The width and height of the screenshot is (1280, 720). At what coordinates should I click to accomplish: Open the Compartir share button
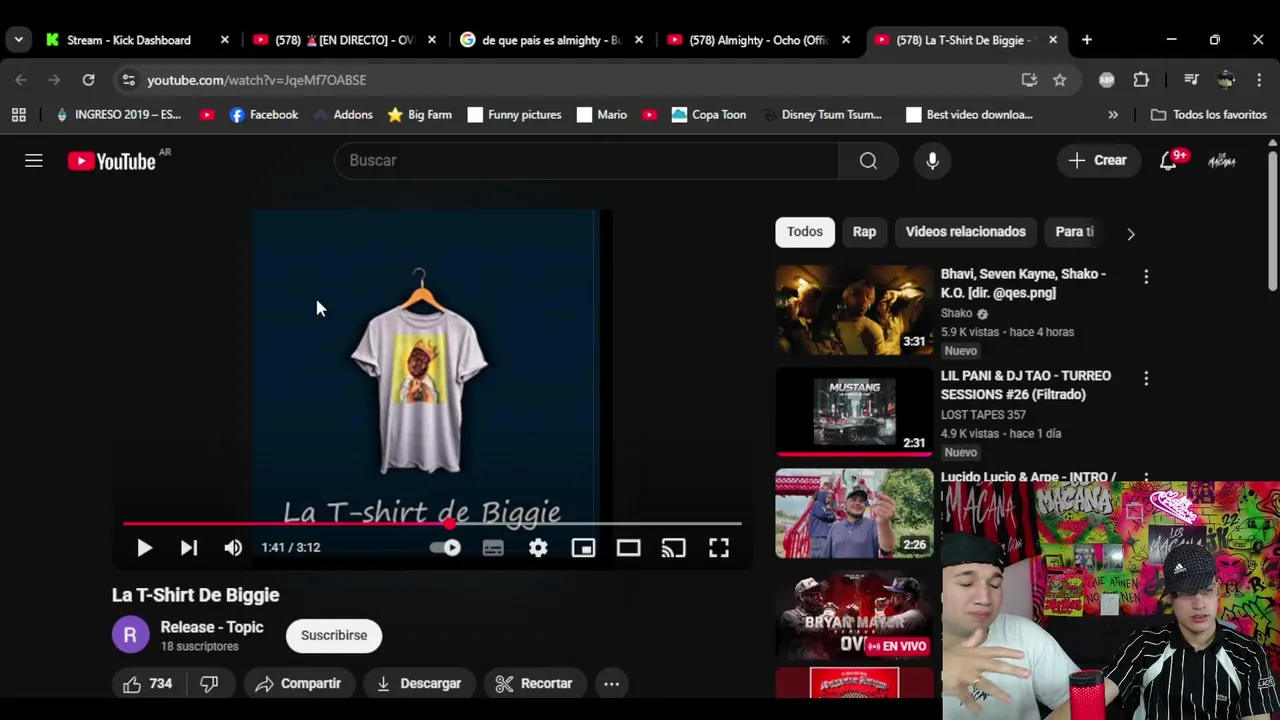coord(298,684)
